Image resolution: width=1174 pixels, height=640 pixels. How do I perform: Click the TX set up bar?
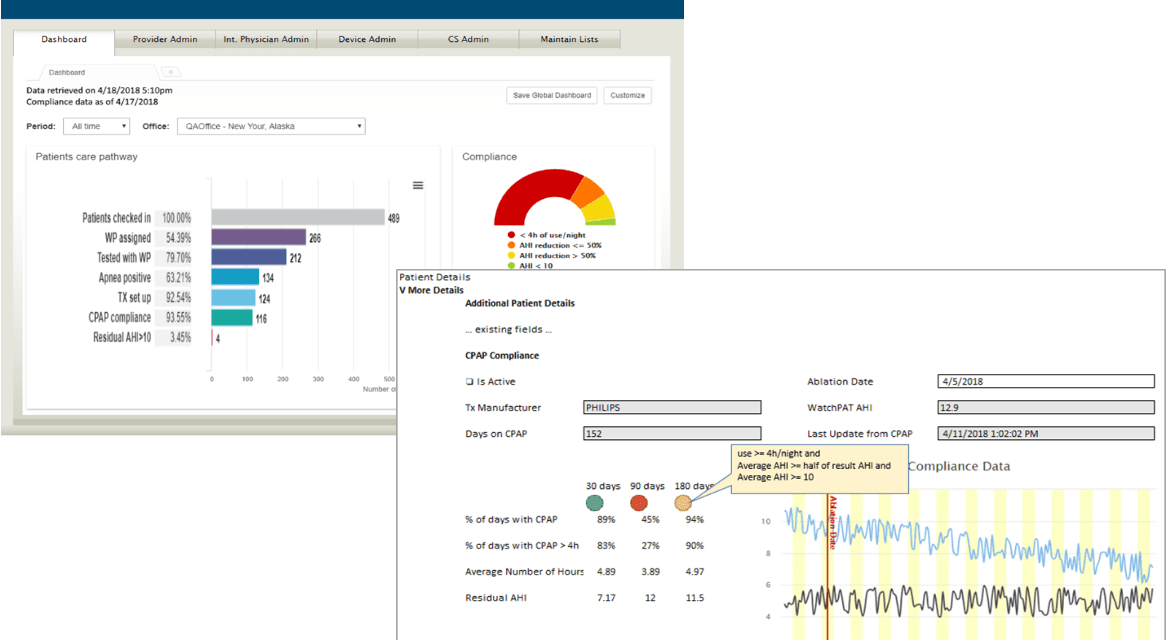click(x=234, y=297)
